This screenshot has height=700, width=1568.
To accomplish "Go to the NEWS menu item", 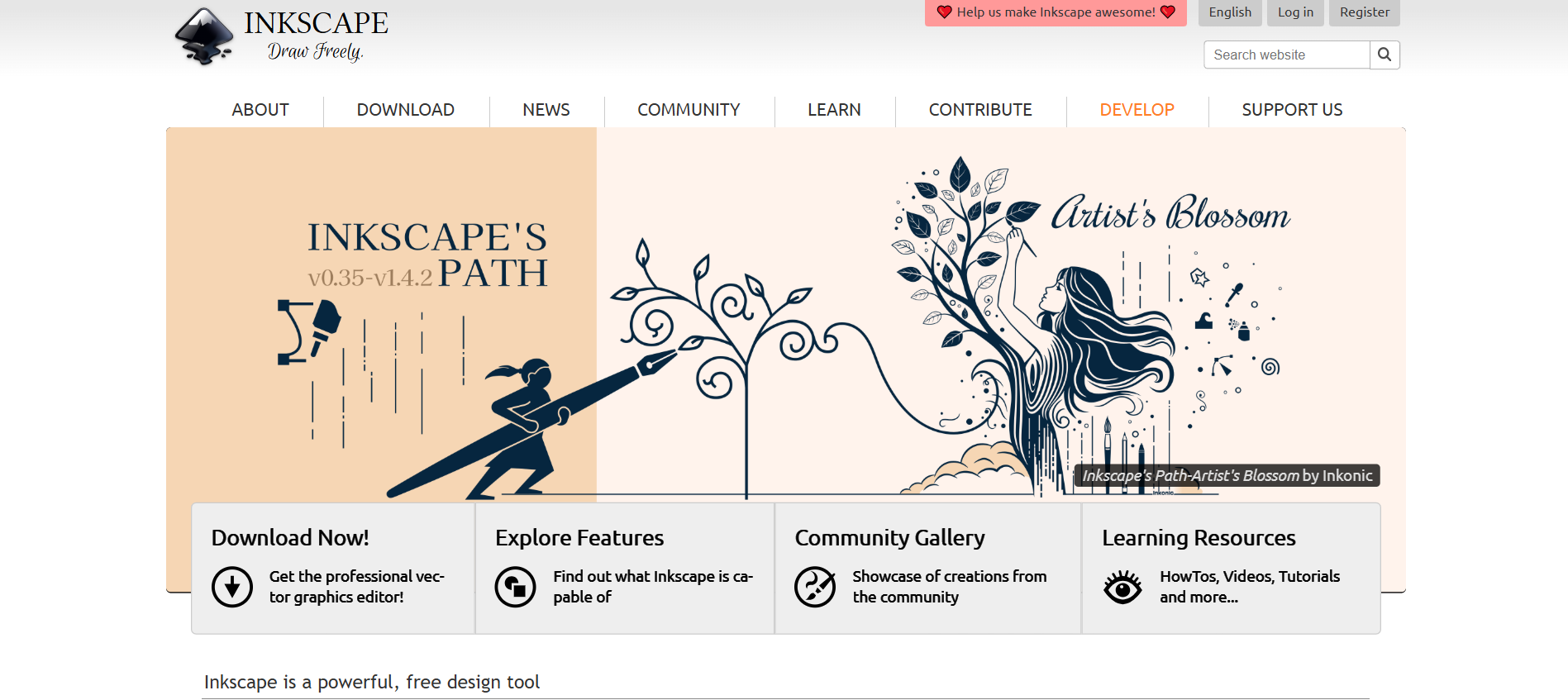I will click(x=546, y=110).
